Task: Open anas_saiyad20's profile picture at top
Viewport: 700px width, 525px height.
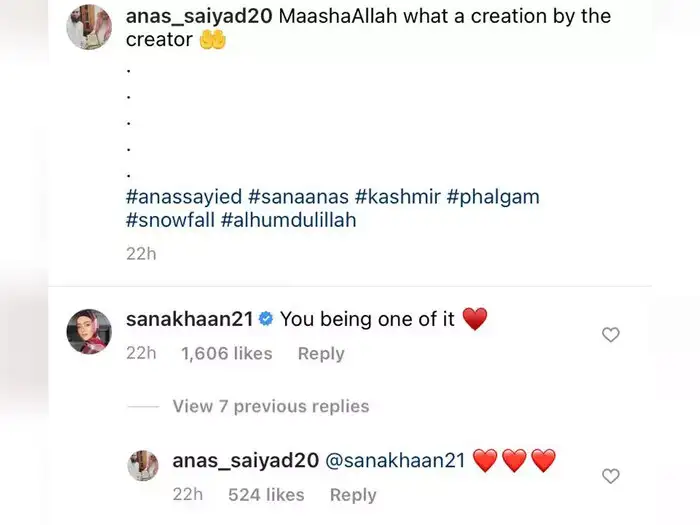Action: (x=88, y=27)
